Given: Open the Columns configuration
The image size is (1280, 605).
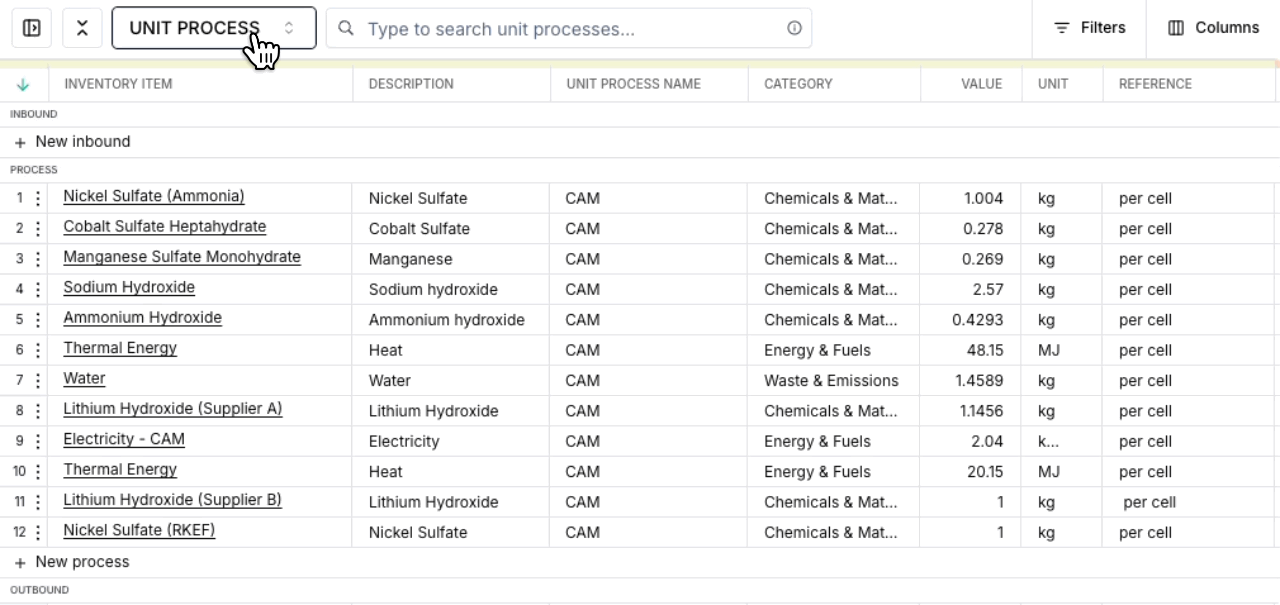Looking at the screenshot, I should 1212,27.
